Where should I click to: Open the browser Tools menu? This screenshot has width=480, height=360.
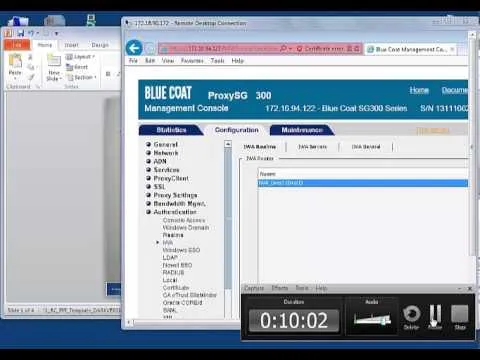(x=217, y=61)
